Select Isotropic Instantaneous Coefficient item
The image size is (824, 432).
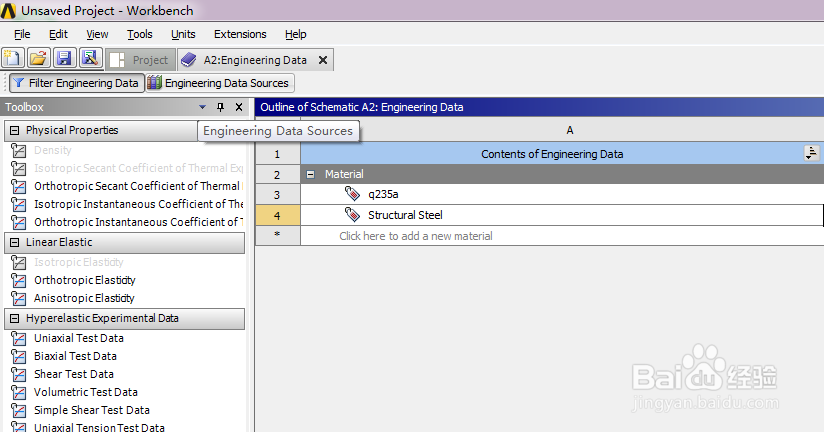pyautogui.click(x=138, y=204)
